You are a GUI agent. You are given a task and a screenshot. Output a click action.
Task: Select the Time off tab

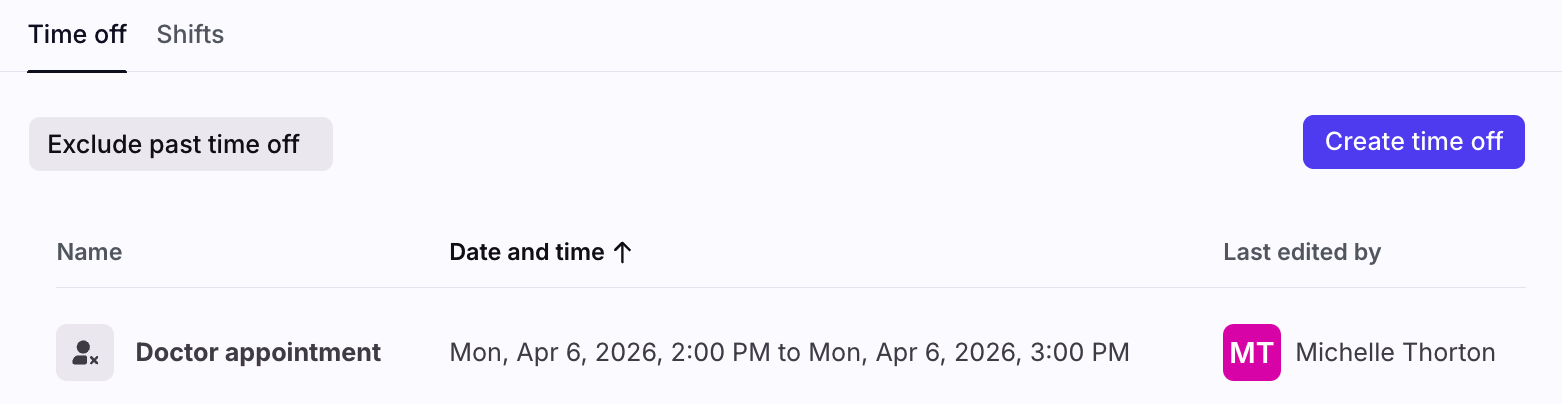coord(77,35)
